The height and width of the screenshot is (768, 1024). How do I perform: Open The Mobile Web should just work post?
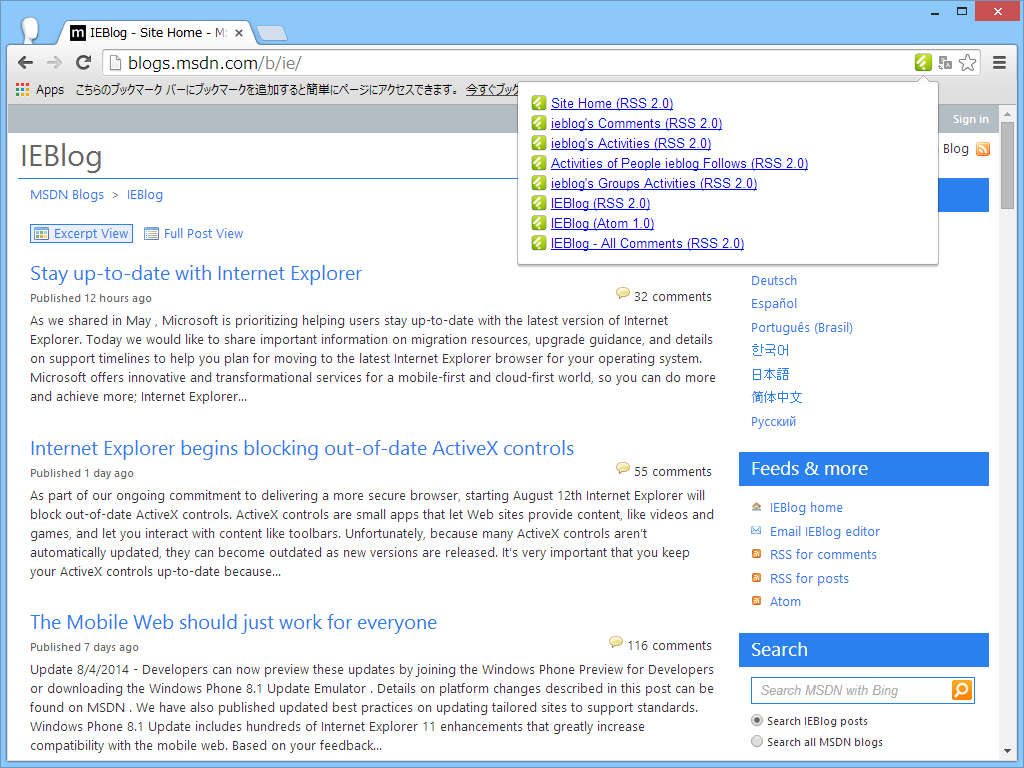tap(233, 622)
